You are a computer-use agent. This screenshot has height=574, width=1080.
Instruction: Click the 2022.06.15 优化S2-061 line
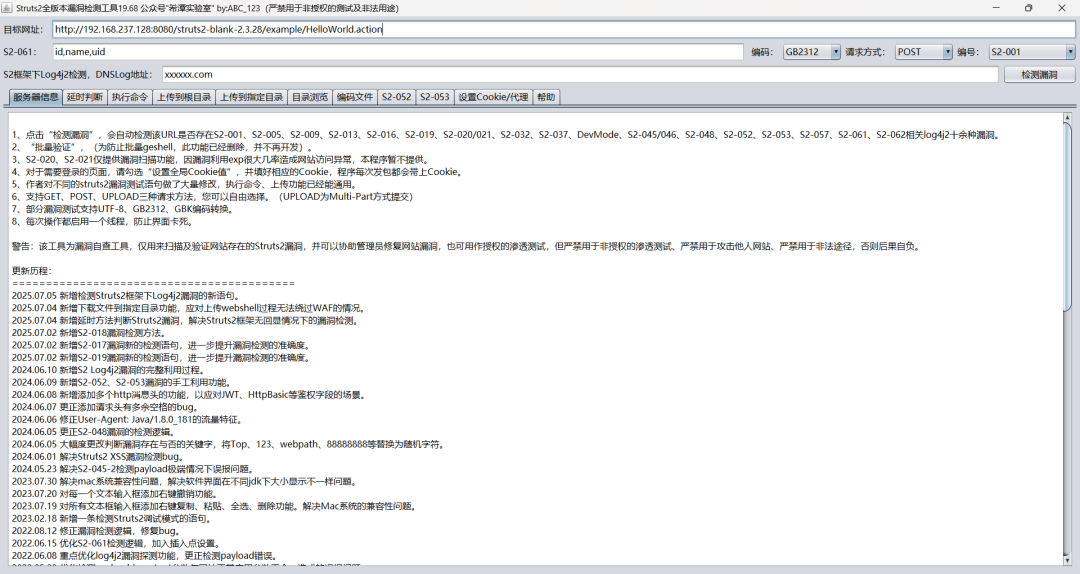(116, 544)
